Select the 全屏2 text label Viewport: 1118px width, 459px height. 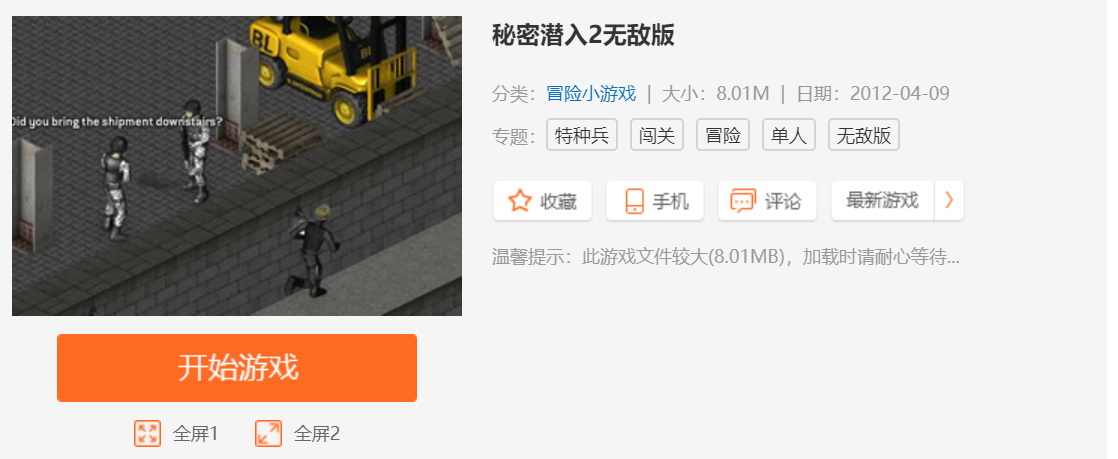pos(317,433)
